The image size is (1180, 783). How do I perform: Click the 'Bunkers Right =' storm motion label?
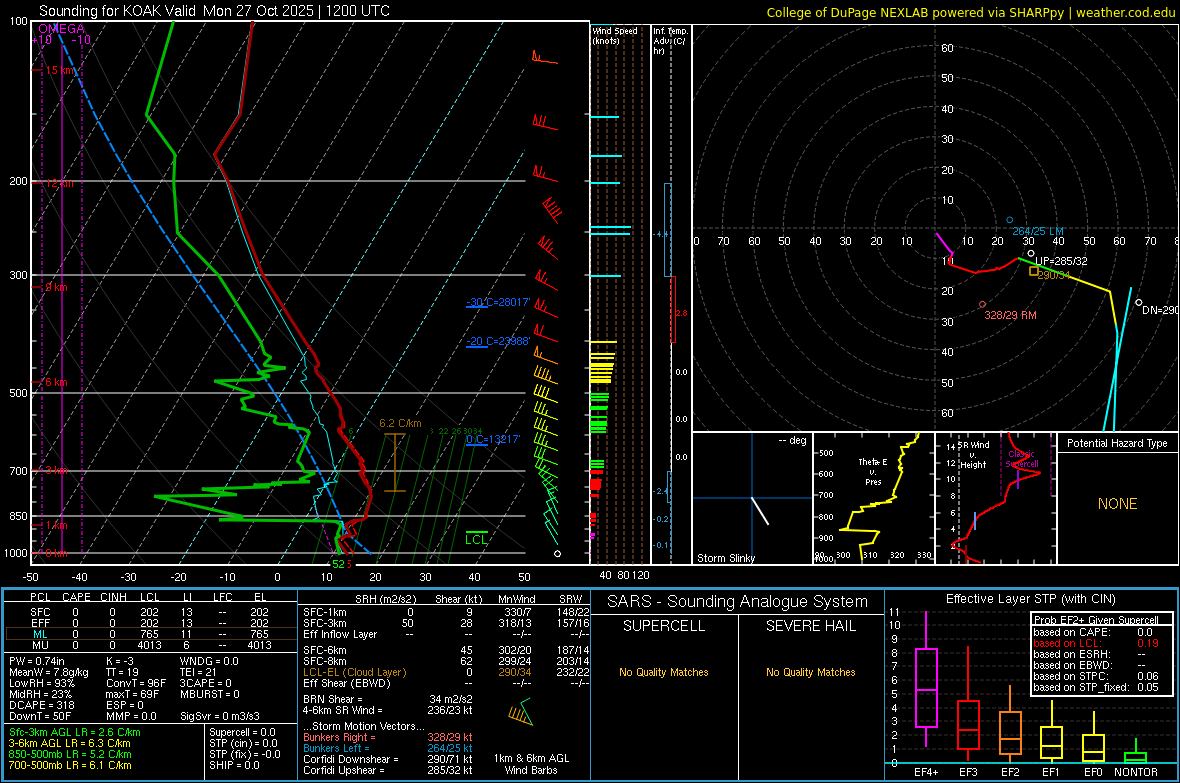click(339, 737)
